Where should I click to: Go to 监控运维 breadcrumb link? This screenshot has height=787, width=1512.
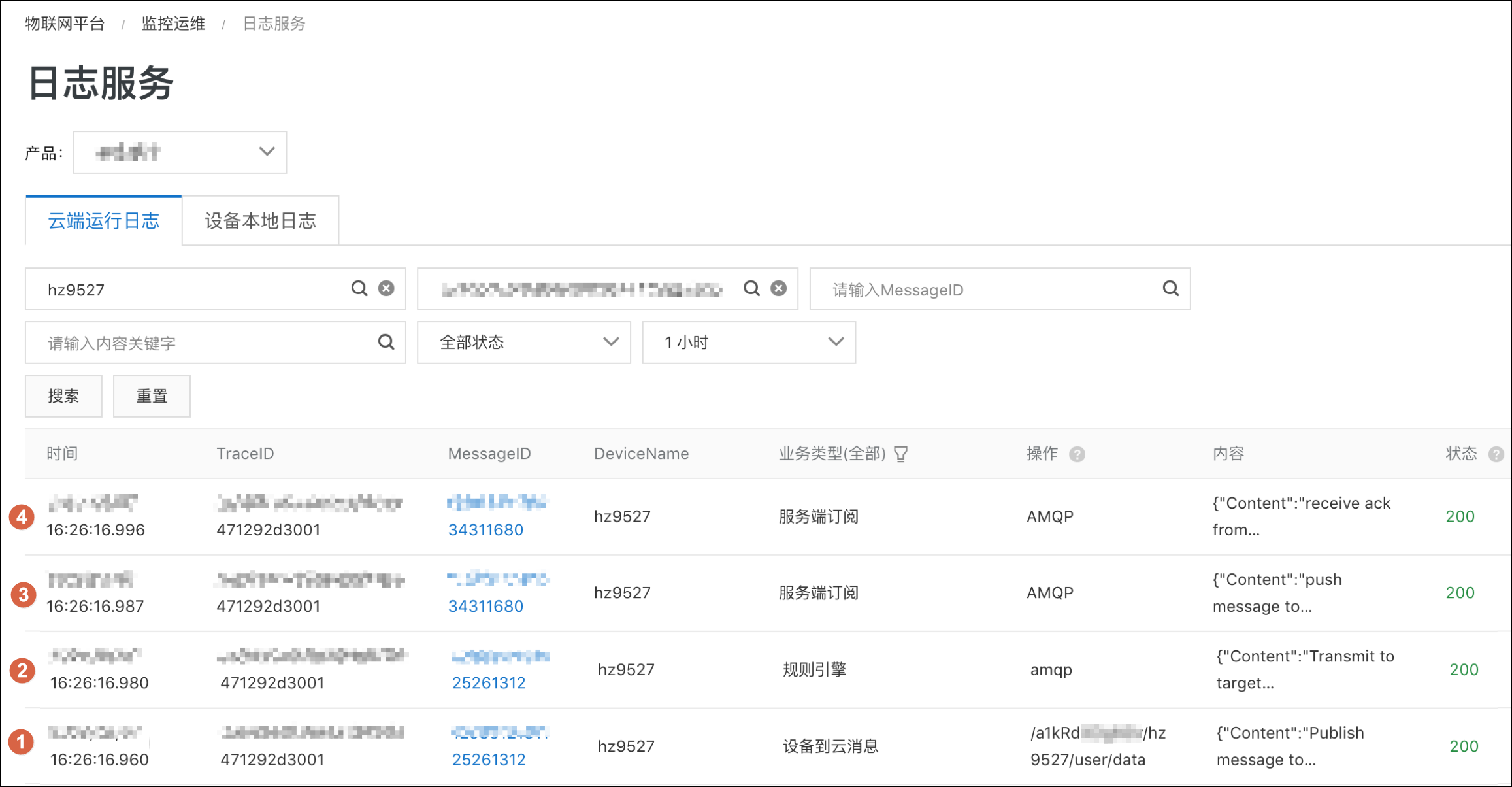[x=173, y=24]
